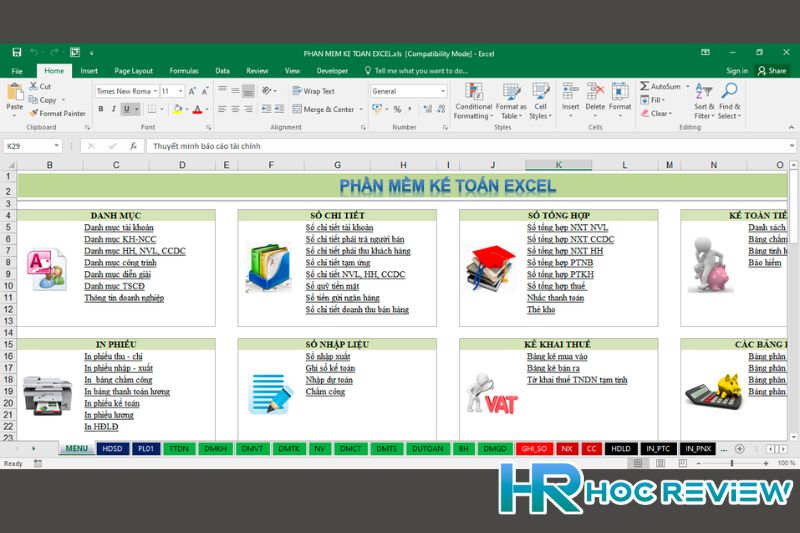The height and width of the screenshot is (533, 800).
Task: Select column K header
Action: [x=559, y=165]
